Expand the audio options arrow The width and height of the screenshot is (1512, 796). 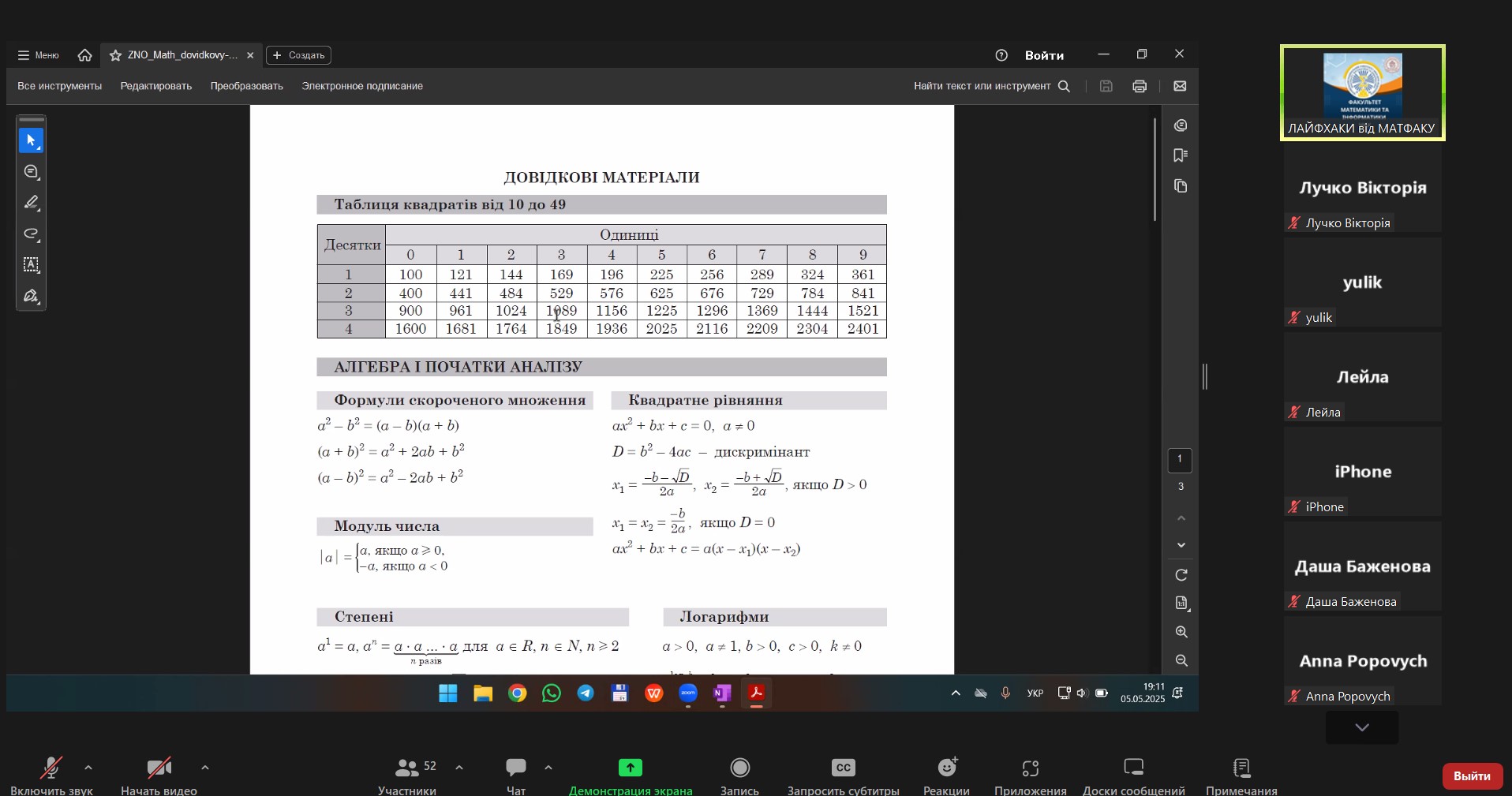pyautogui.click(x=88, y=767)
